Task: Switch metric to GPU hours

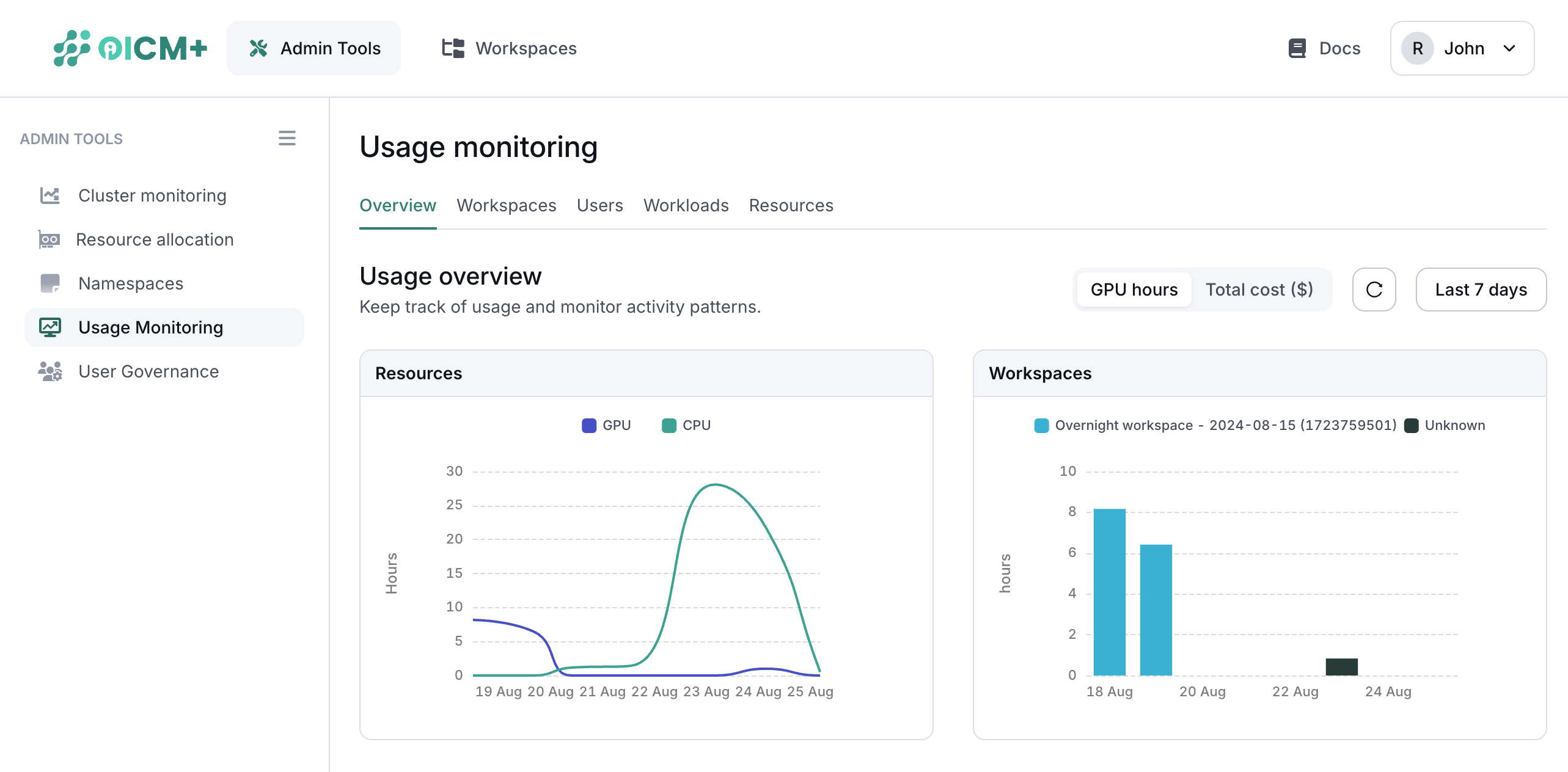Action: [1134, 289]
